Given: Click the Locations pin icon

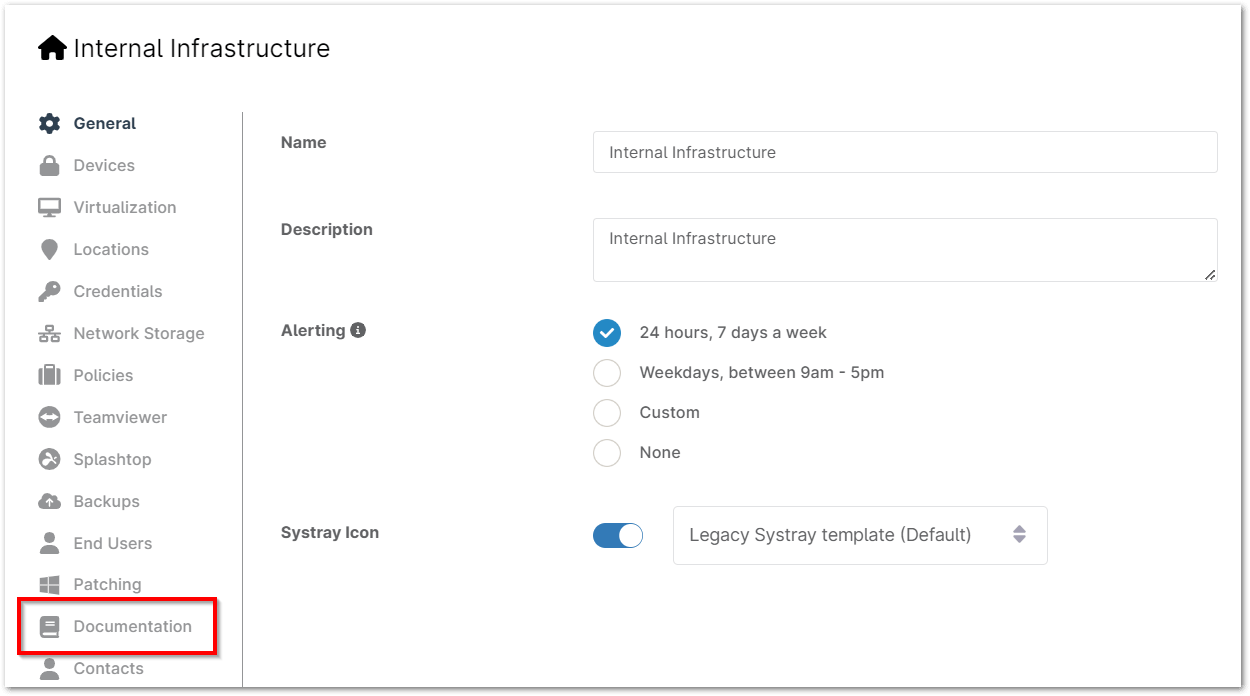Looking at the screenshot, I should [x=49, y=250].
